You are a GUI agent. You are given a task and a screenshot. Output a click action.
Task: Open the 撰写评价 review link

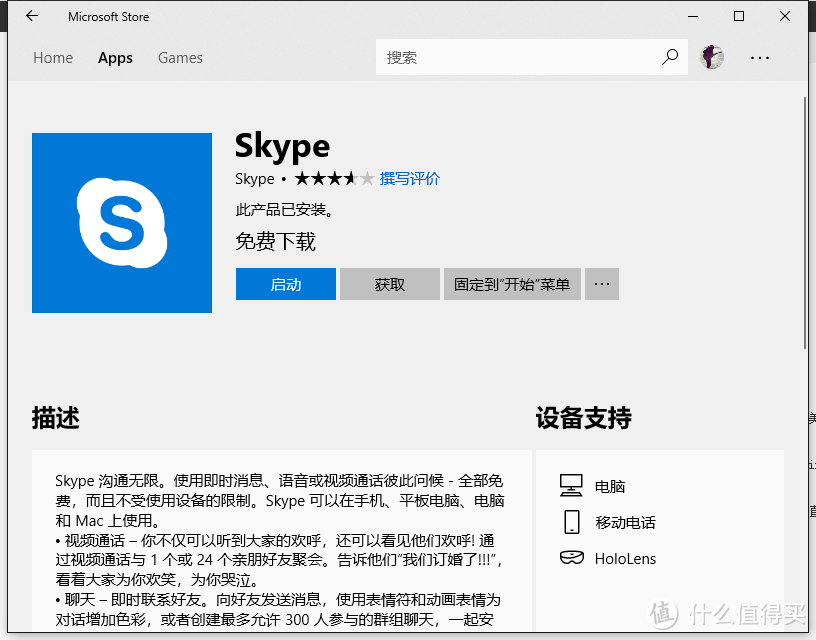pos(410,179)
